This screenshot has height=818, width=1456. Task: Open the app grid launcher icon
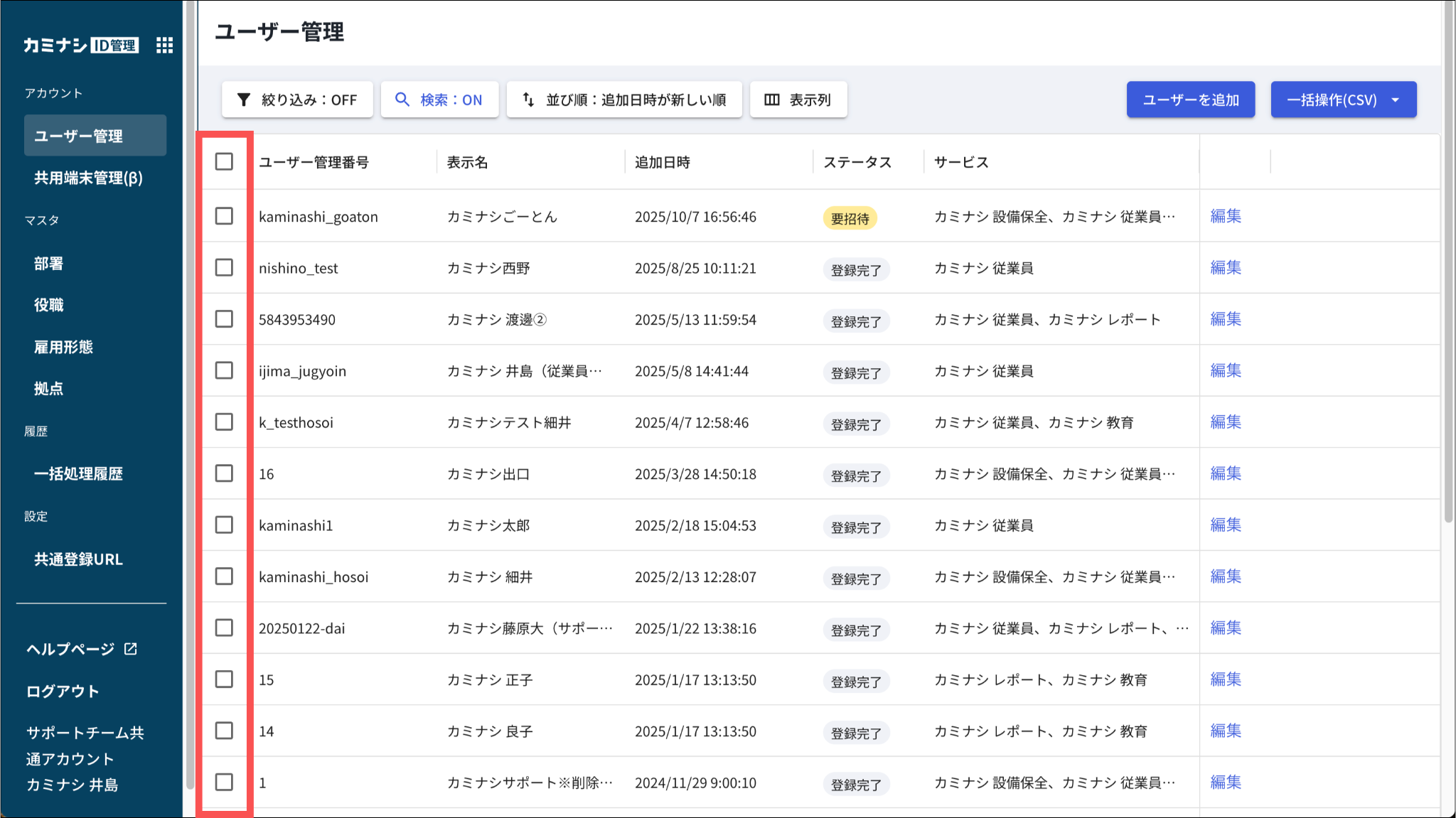(x=164, y=45)
